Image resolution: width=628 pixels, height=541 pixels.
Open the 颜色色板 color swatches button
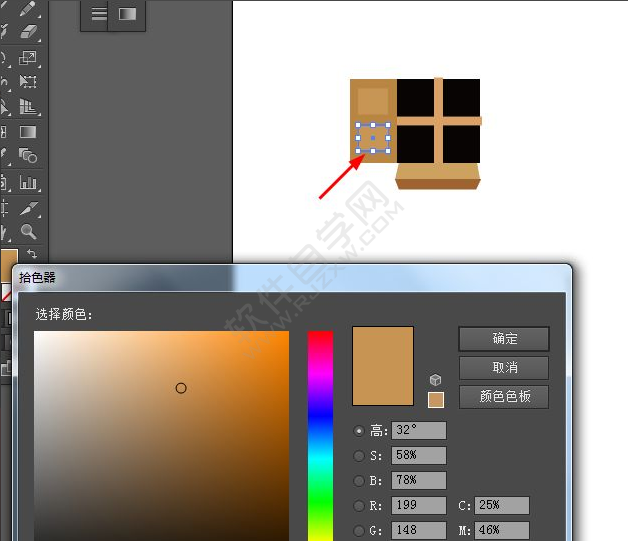[504, 397]
